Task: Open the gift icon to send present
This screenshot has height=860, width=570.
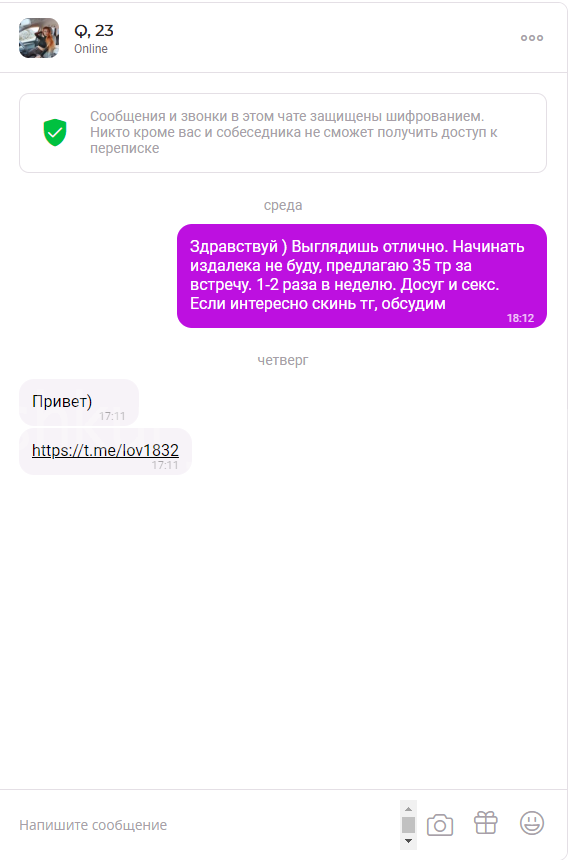Action: pyautogui.click(x=486, y=823)
